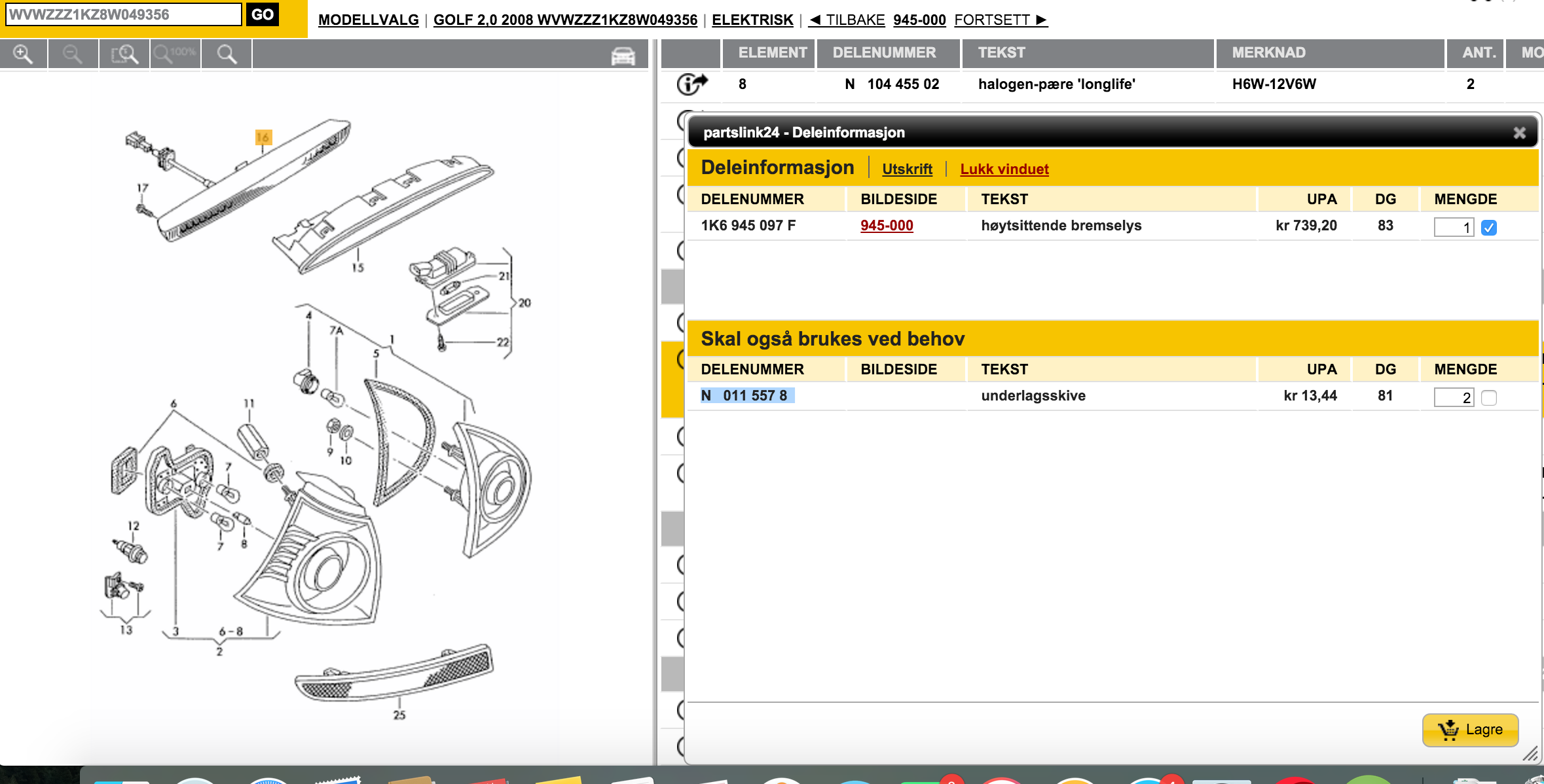The height and width of the screenshot is (784, 1544).
Task: Open the 945-000 bildeside link in the dialog
Action: [887, 226]
